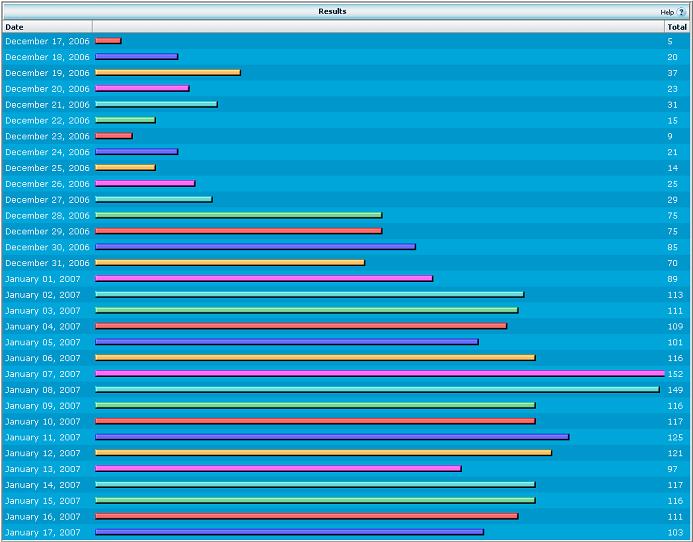Click the red bar for December 29, 2006
The width and height of the screenshot is (693, 542).
click(x=239, y=231)
